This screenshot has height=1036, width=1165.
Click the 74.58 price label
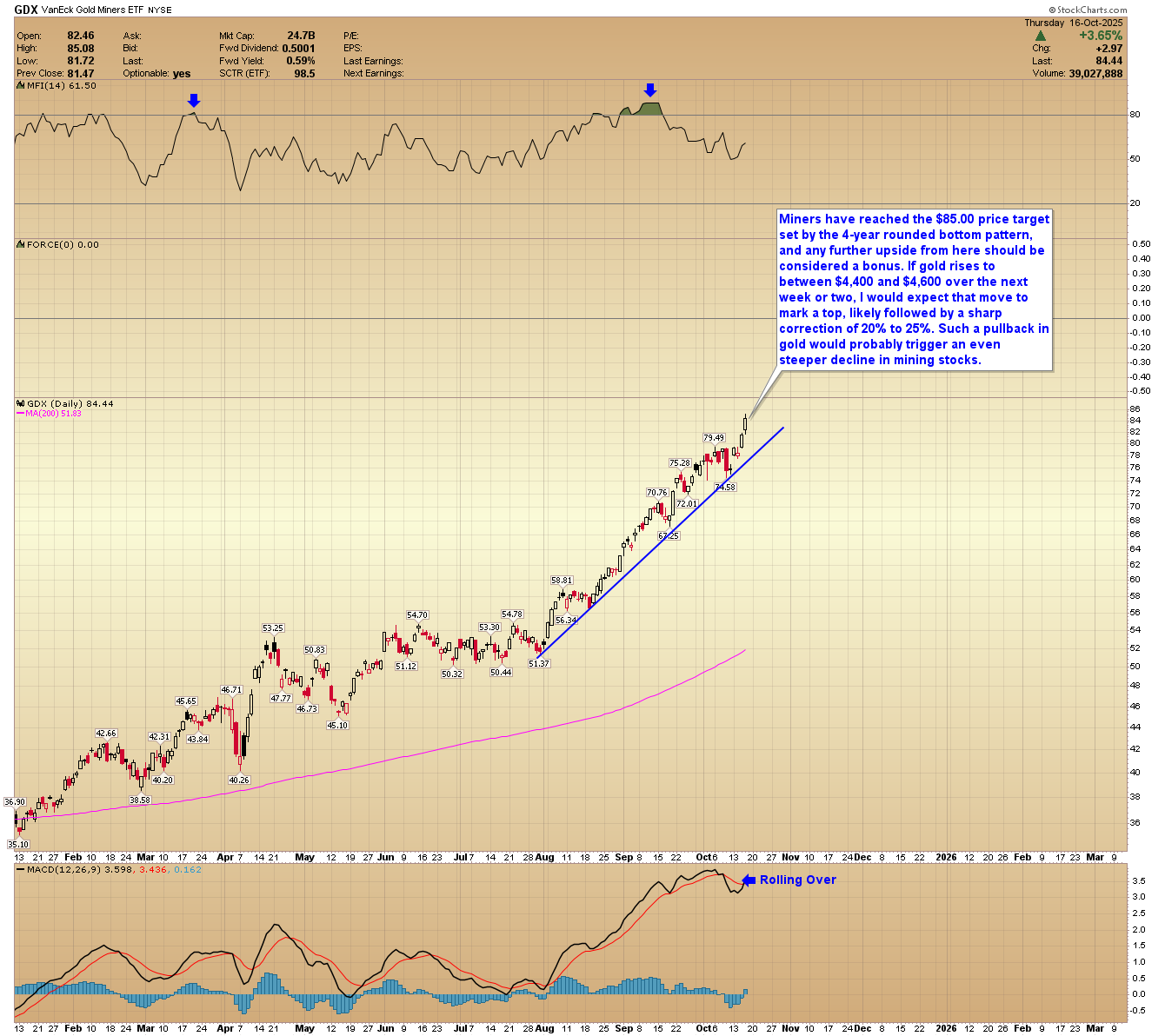[725, 488]
